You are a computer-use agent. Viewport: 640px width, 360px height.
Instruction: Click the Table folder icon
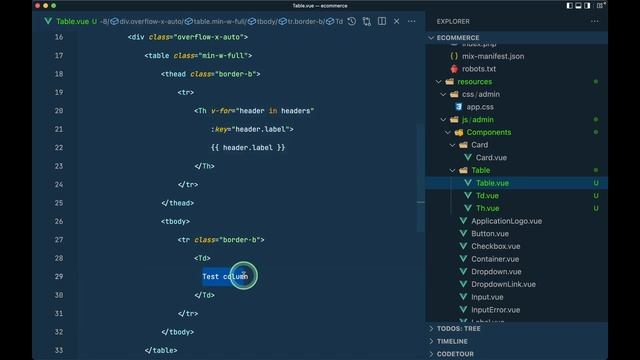463,170
